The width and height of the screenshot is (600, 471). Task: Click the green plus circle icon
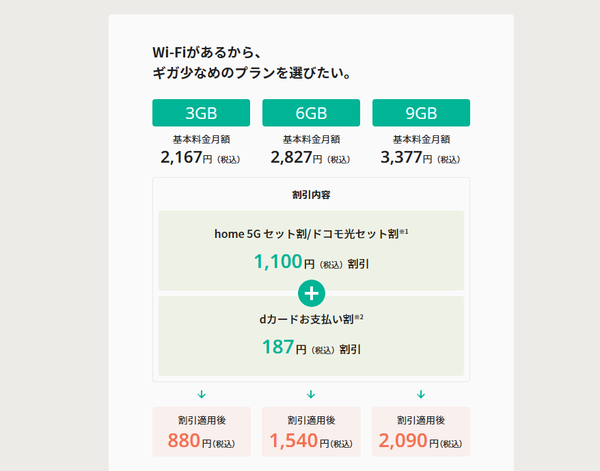click(311, 293)
